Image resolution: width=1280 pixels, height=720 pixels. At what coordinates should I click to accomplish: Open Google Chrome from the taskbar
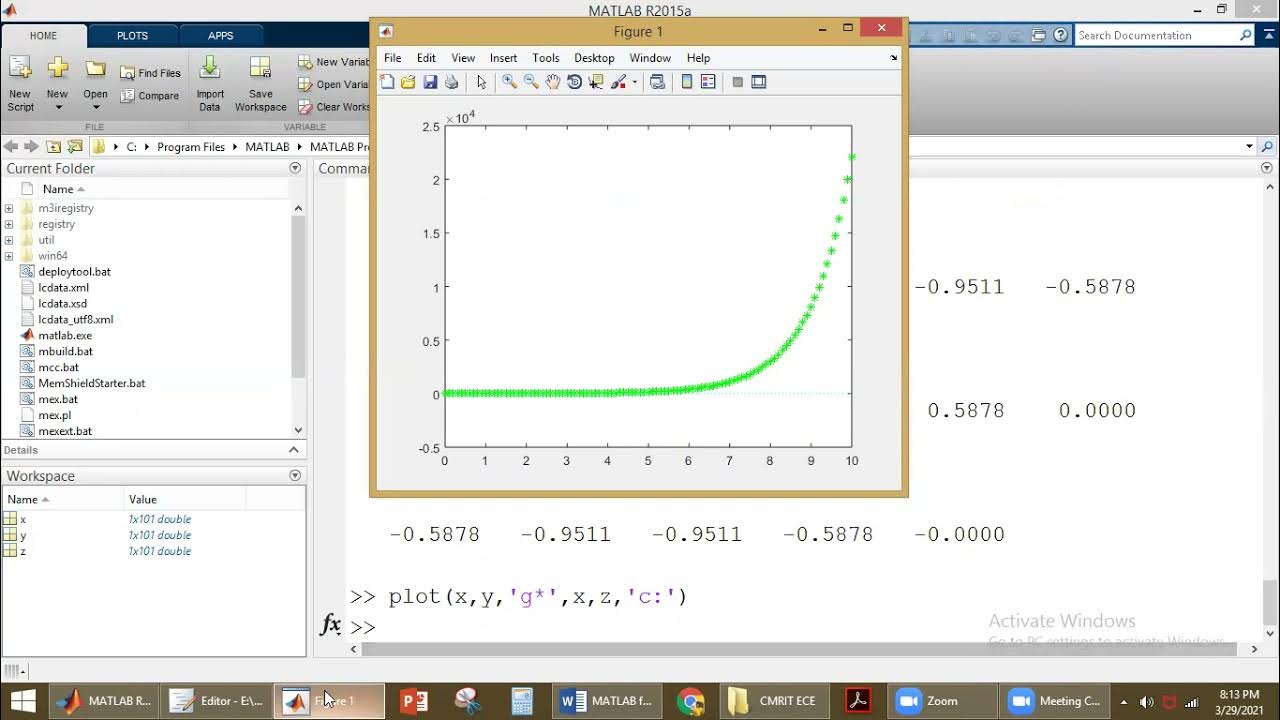691,701
